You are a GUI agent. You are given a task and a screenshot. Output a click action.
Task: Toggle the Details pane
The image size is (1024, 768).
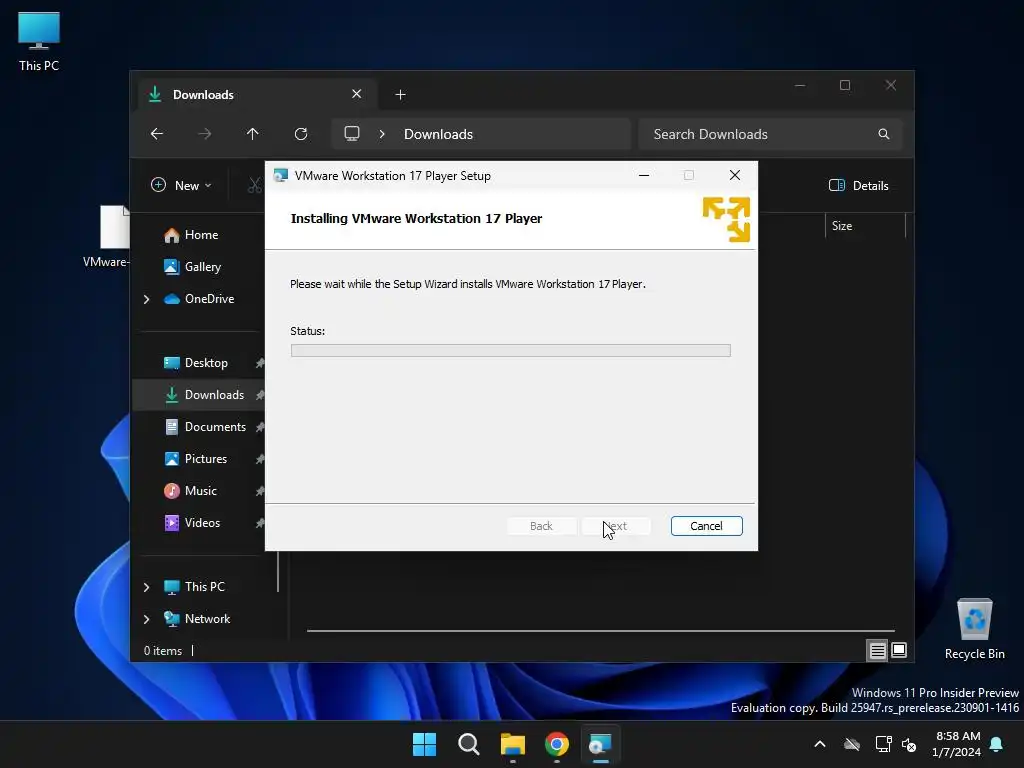859,185
